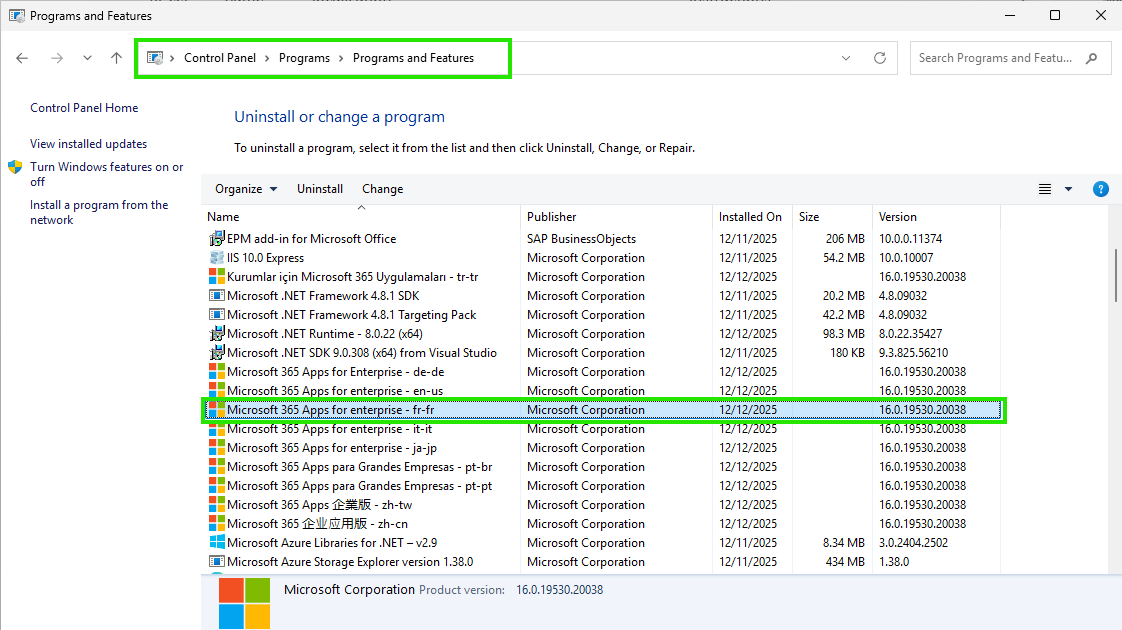Expand the chevron after Programs breadcrumb

click(x=341, y=58)
